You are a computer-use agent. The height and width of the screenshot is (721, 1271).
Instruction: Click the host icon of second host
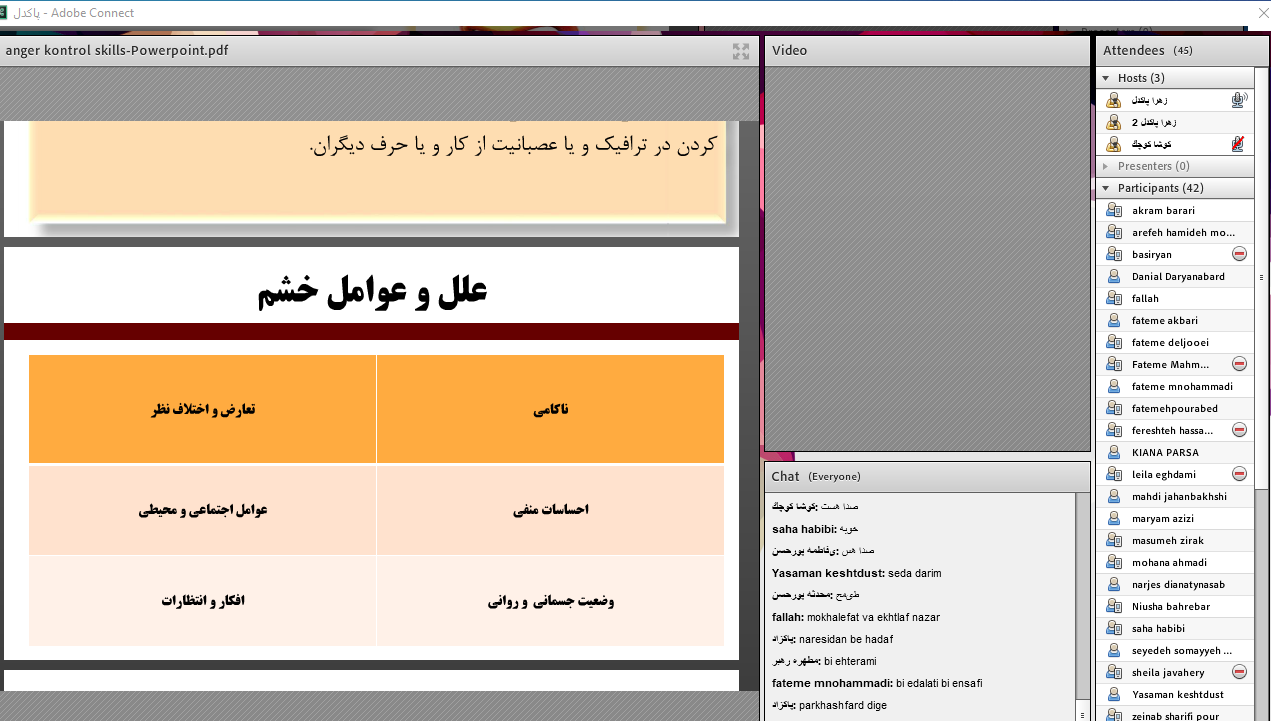pyautogui.click(x=1113, y=122)
